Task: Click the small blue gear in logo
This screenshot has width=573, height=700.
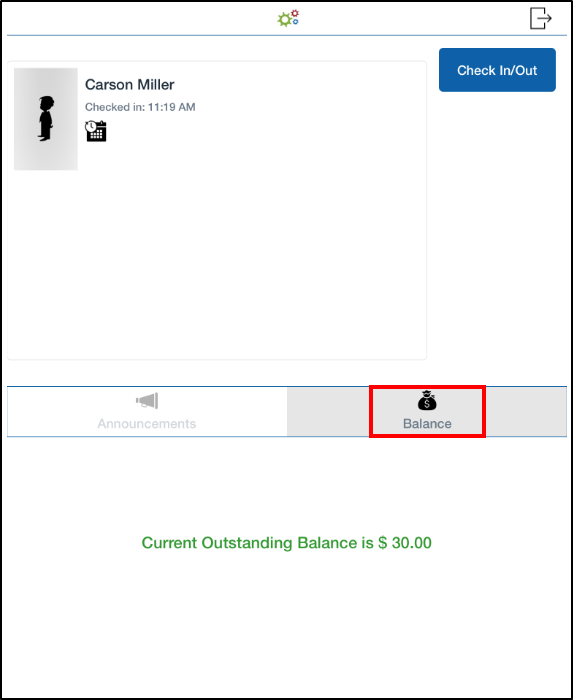Action: [x=295, y=21]
